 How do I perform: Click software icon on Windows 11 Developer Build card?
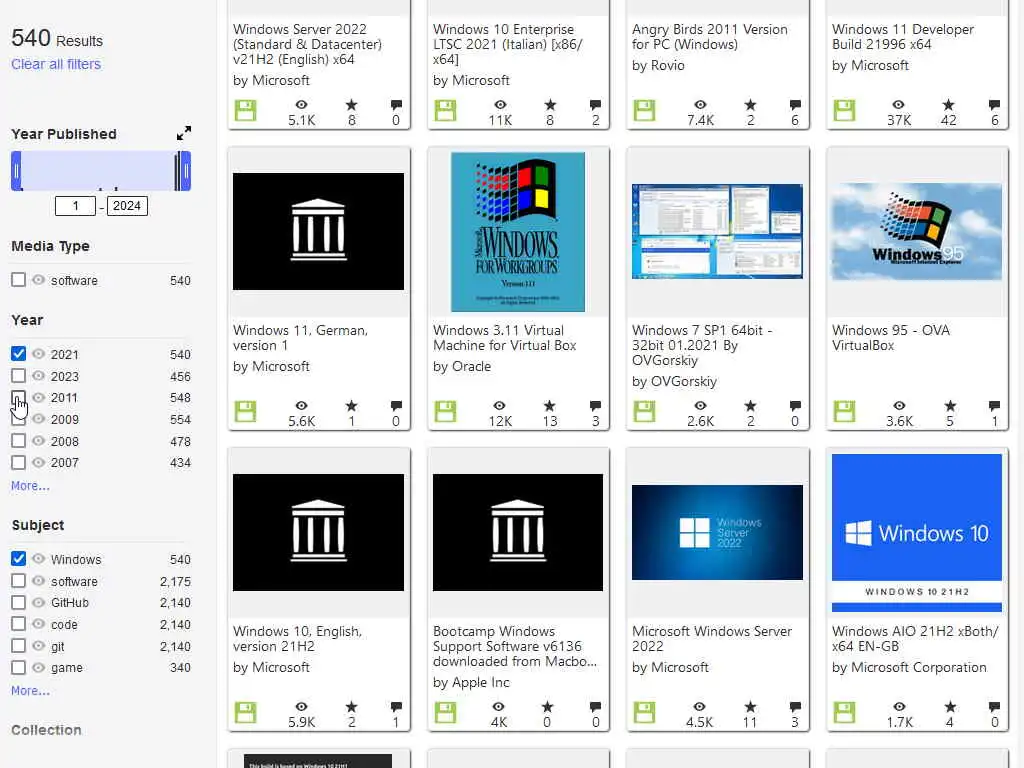click(x=844, y=111)
